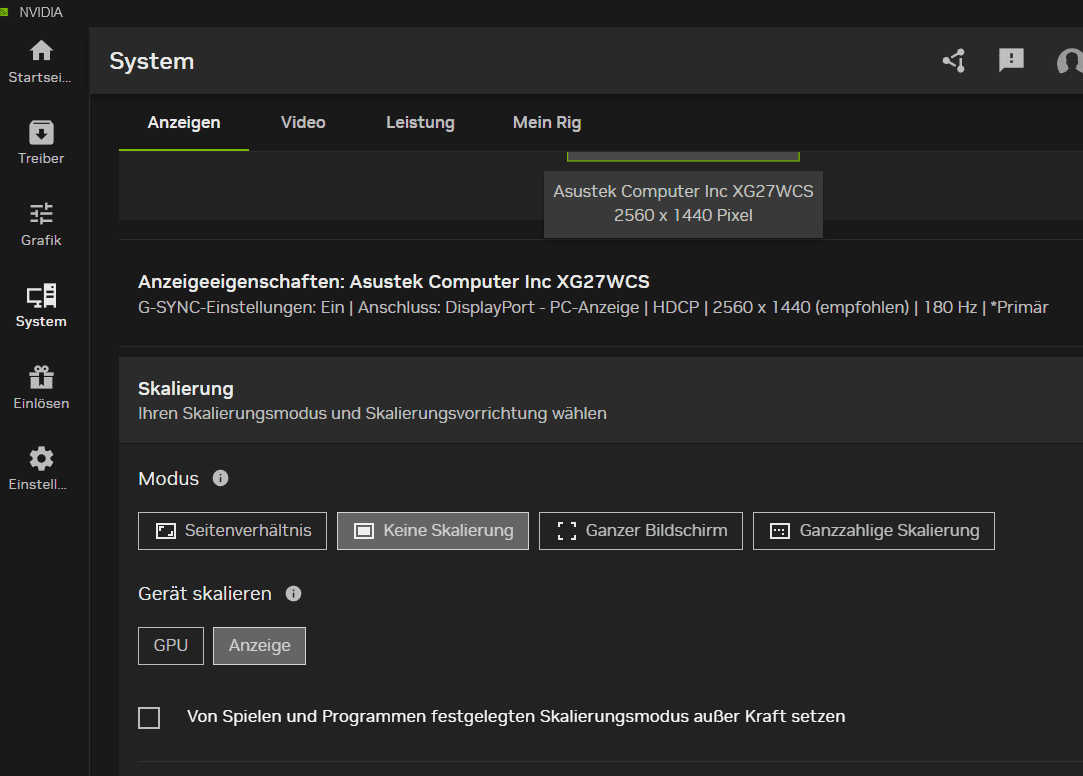Open the Leistung tab
This screenshot has height=776, width=1083.
point(420,123)
